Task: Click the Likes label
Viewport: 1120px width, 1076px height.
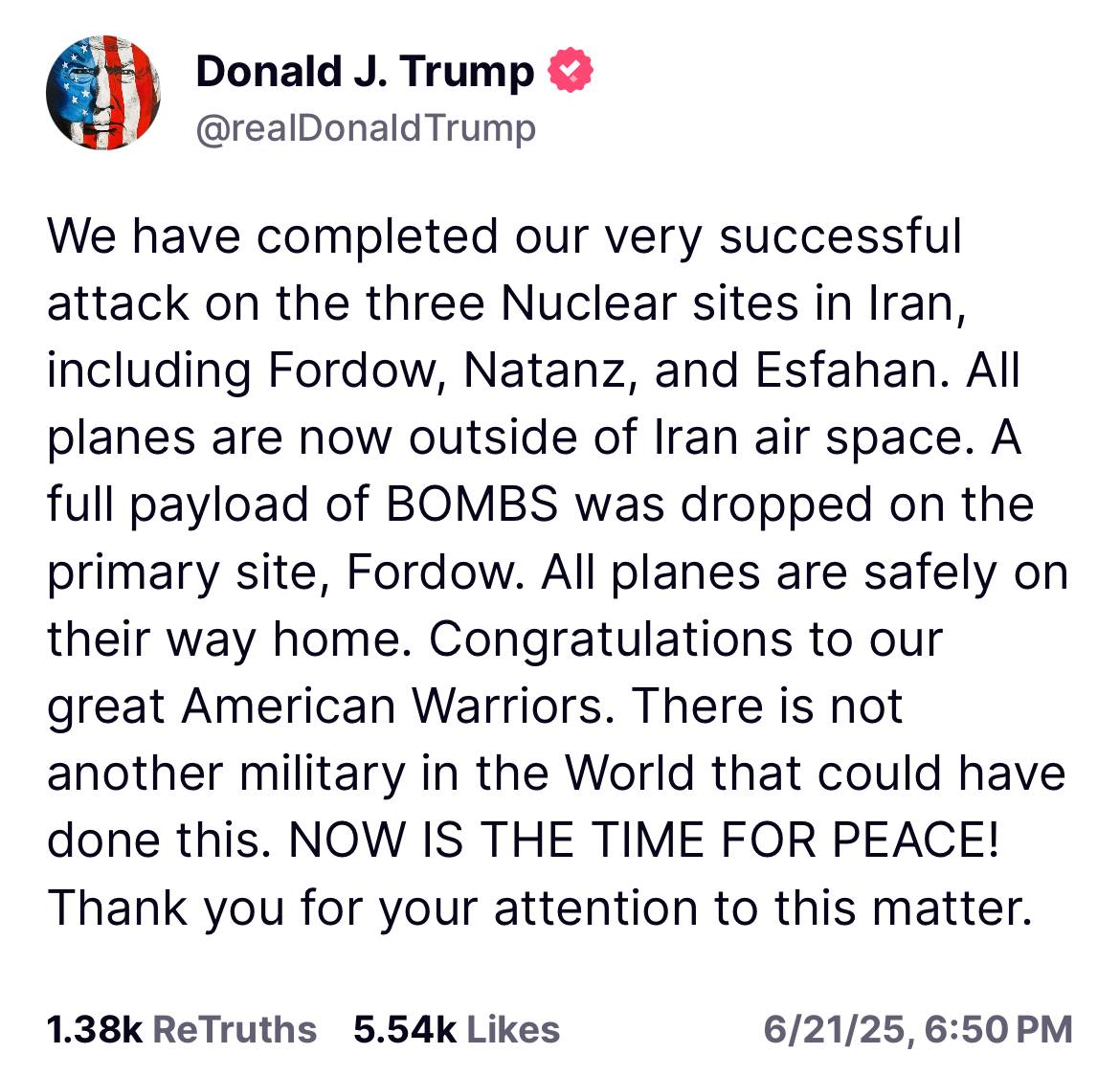Action: pyautogui.click(x=513, y=1029)
